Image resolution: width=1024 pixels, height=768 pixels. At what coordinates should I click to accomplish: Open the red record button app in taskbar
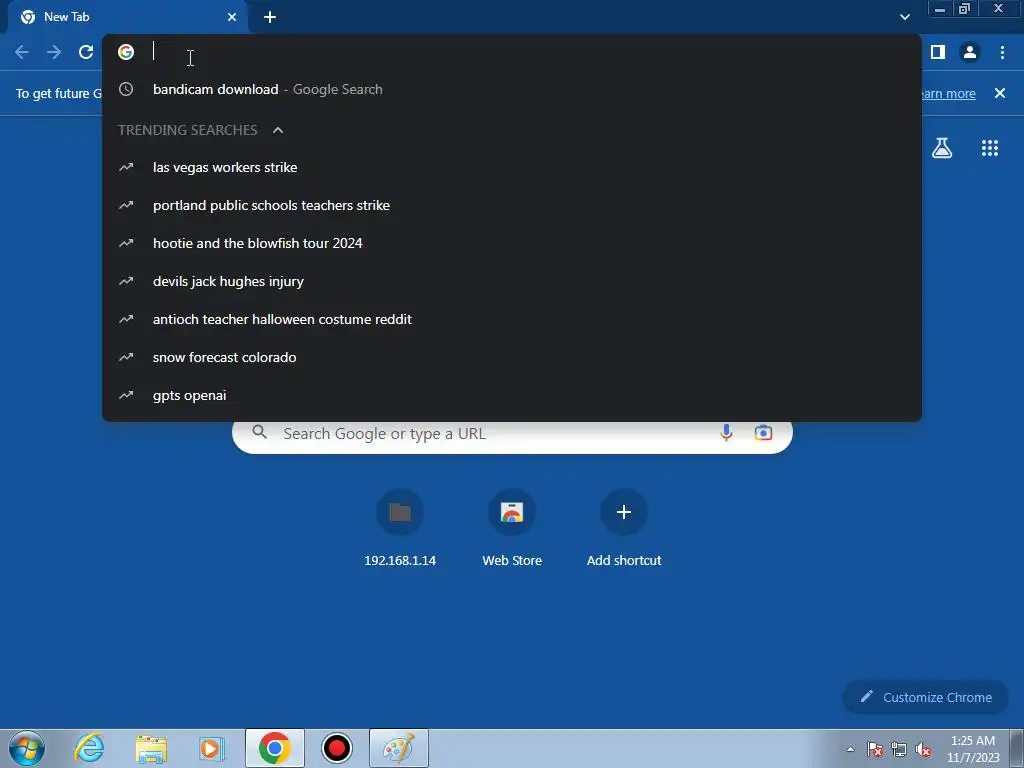[337, 748]
